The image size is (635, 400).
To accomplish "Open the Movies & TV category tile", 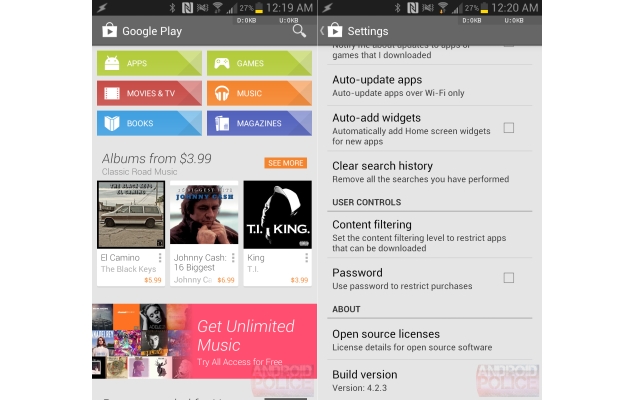I will [149, 93].
